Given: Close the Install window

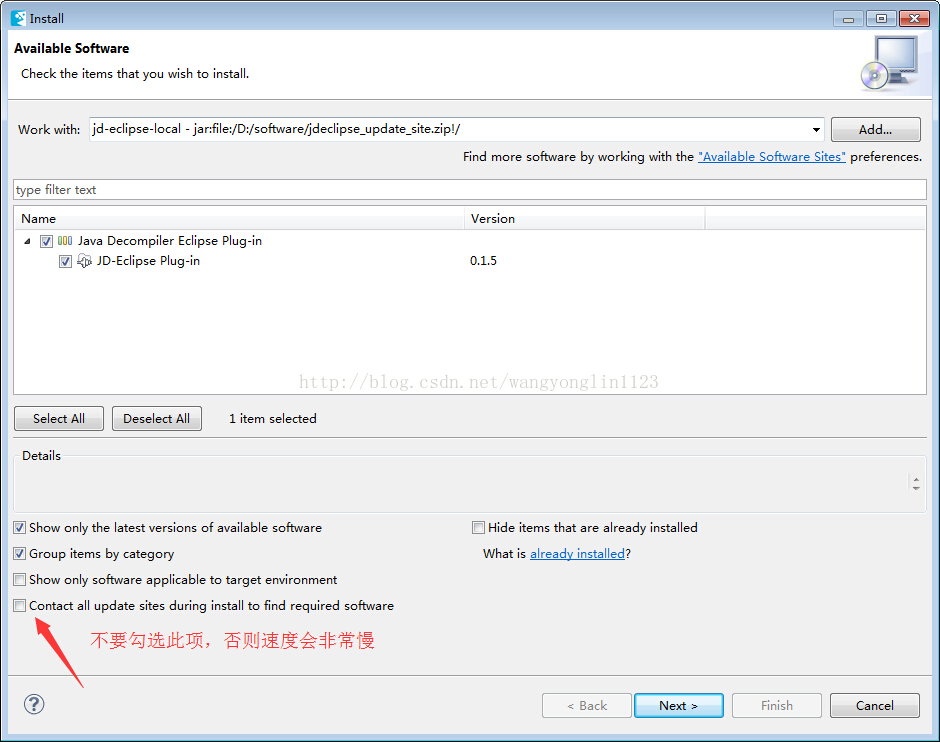Looking at the screenshot, I should click(x=914, y=19).
